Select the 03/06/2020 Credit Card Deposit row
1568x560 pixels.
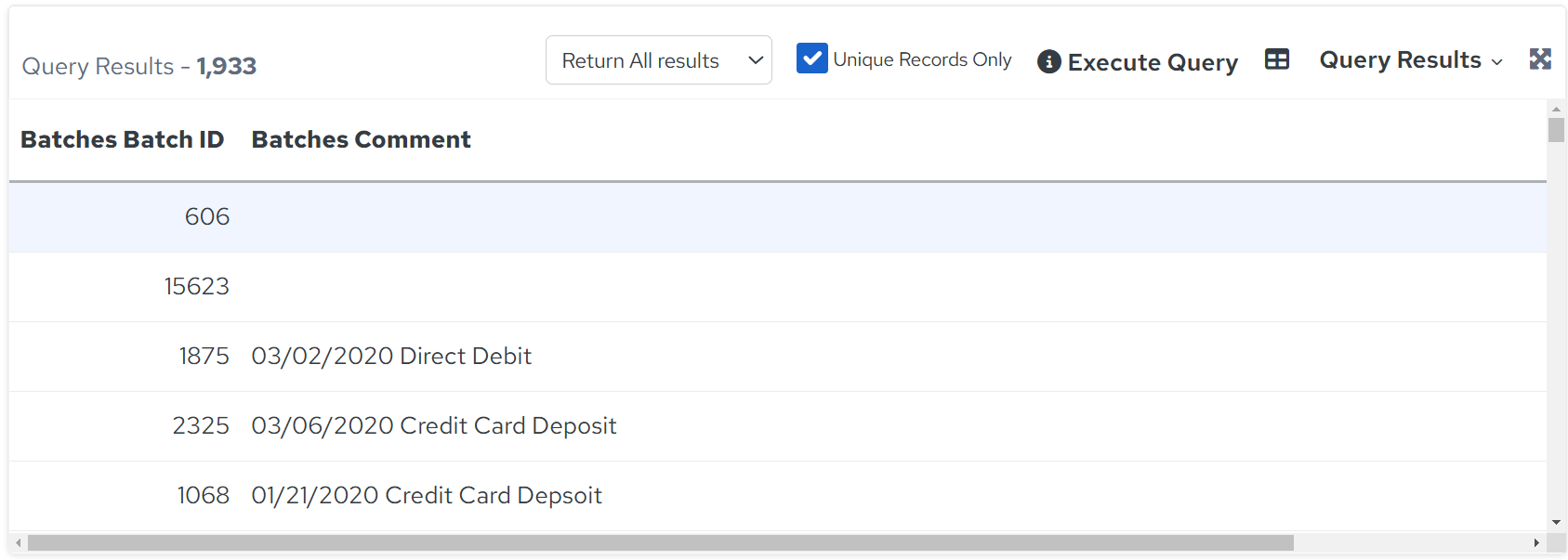(x=778, y=426)
